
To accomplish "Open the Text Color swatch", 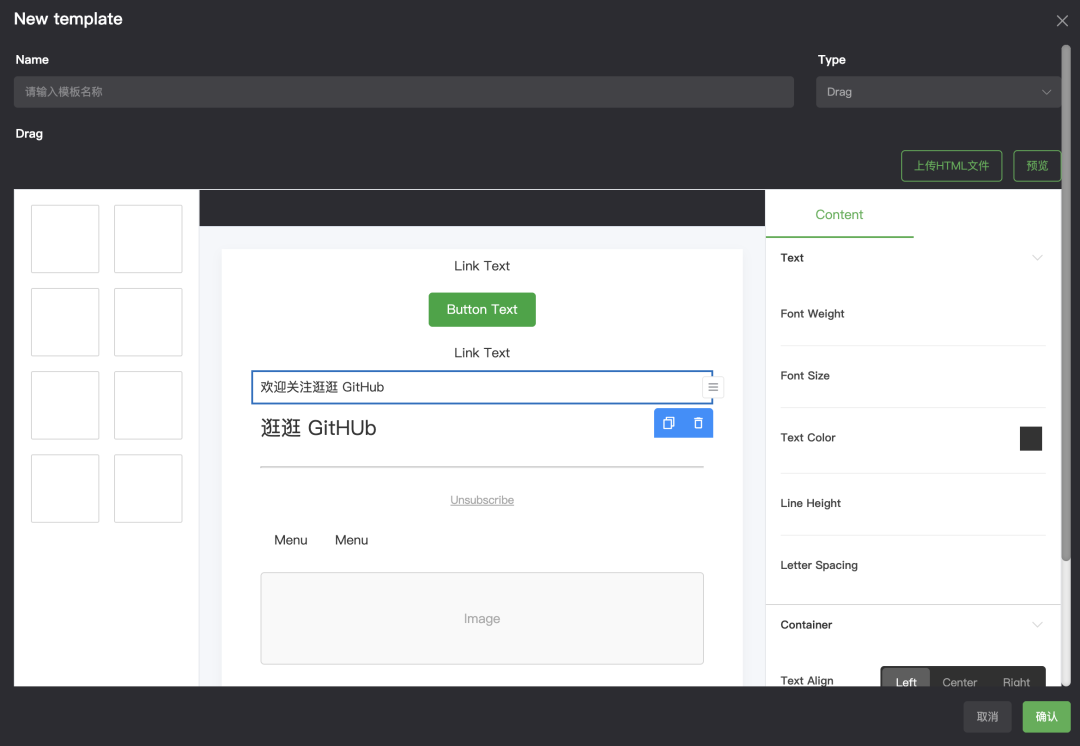I will (1031, 438).
